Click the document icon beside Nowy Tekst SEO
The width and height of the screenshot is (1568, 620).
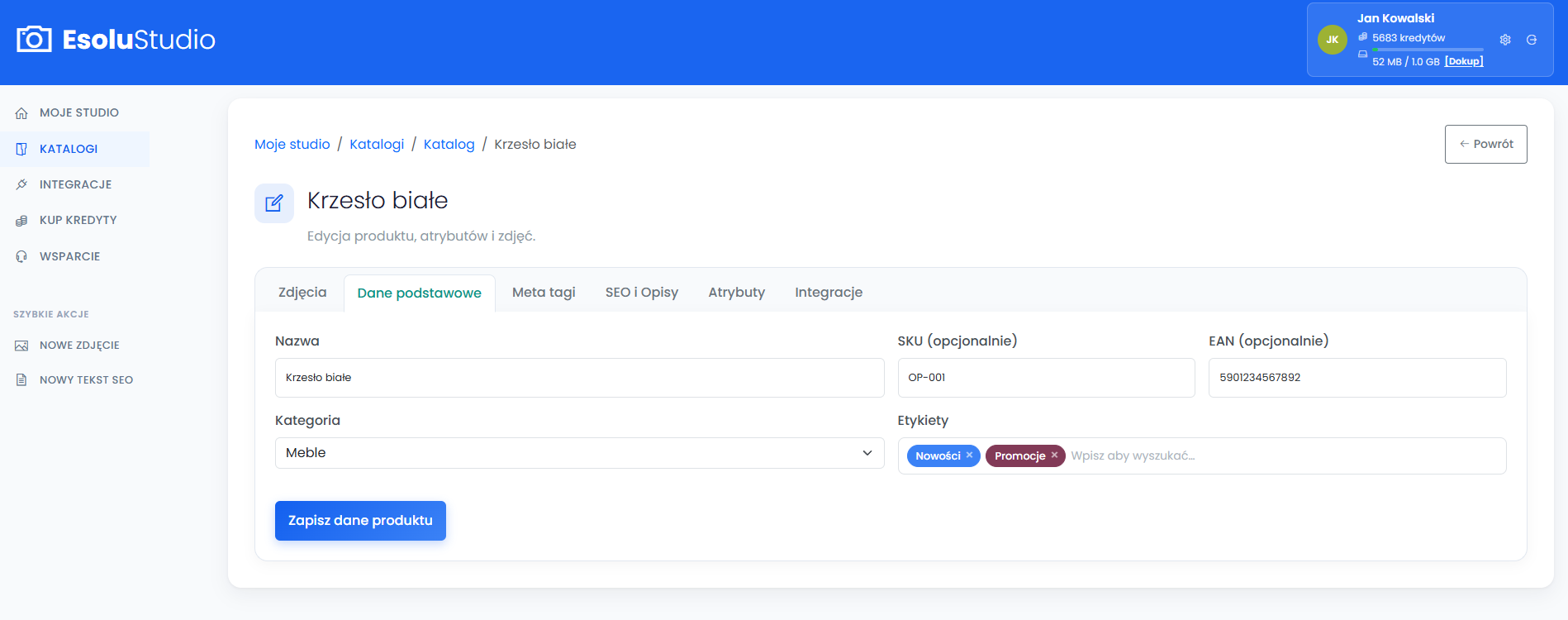(21, 380)
